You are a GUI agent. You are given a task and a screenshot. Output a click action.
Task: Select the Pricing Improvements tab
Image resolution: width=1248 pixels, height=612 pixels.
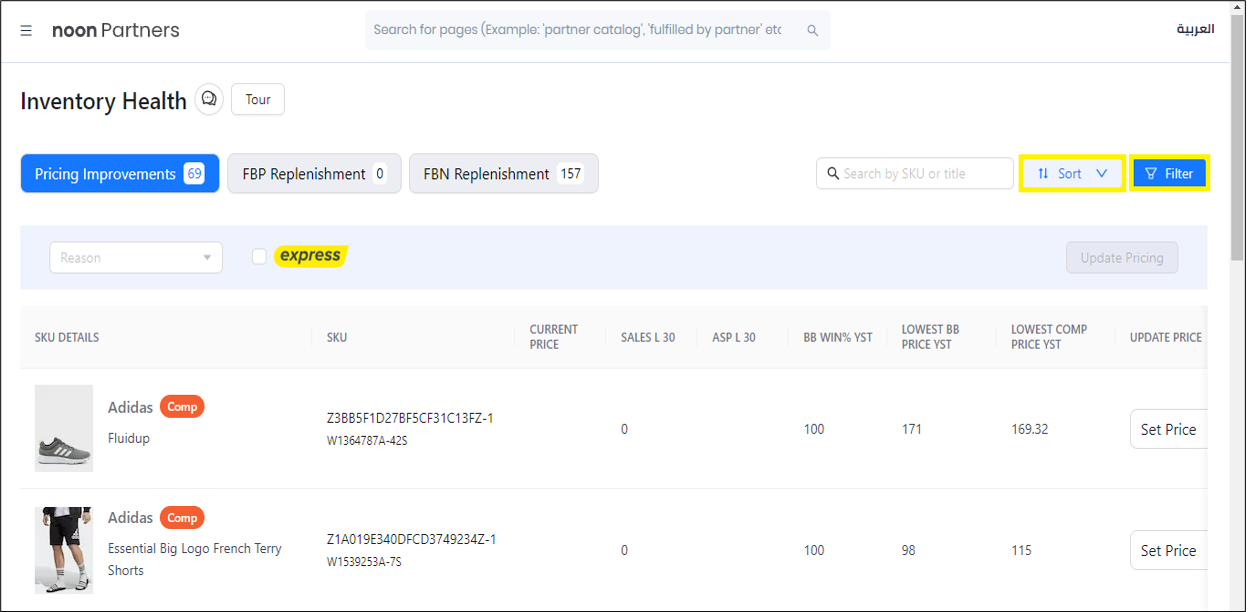tap(119, 174)
